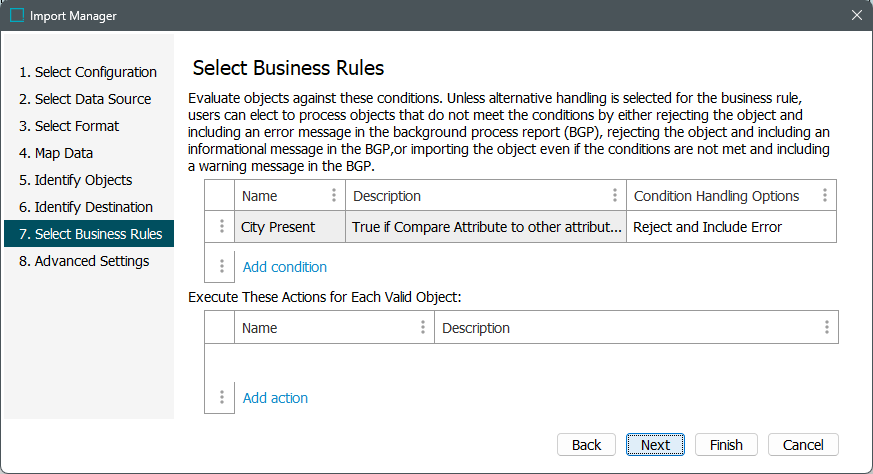Open the Name column options menu in conditions table
The height and width of the screenshot is (474, 873).
[x=333, y=196]
